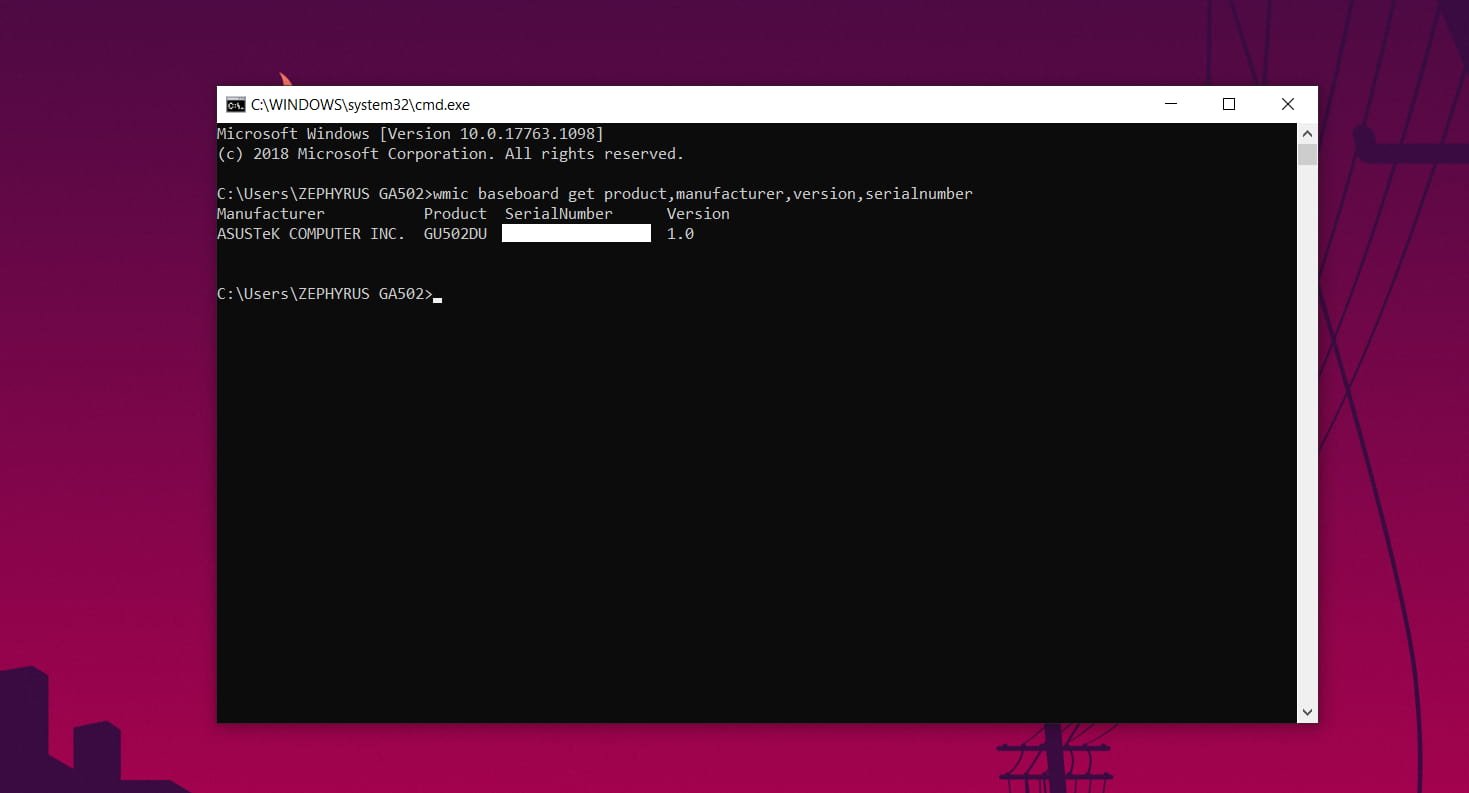
Task: Click the Microsoft Corporation copyright line
Action: click(x=451, y=154)
